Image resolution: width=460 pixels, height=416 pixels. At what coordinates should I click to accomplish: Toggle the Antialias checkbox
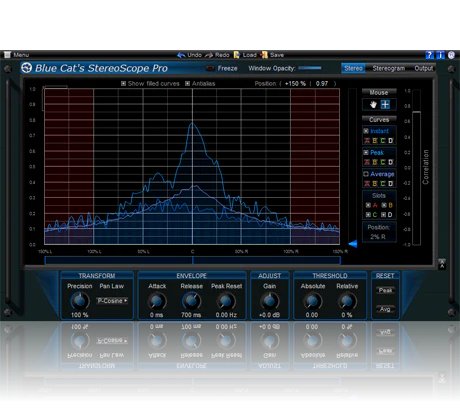[x=187, y=83]
